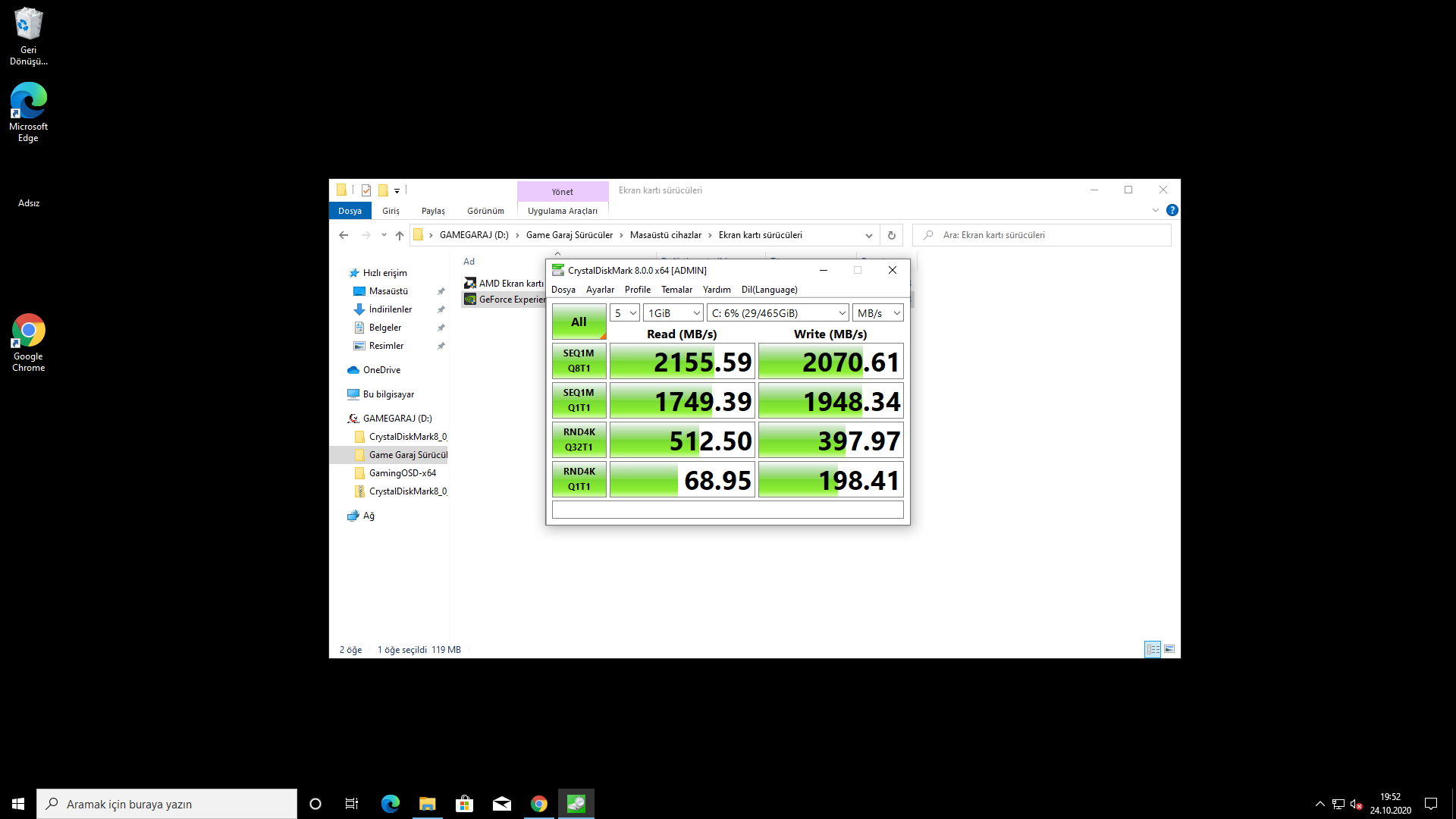Open Microsoft Store taskbar icon
1456x819 pixels.
click(x=464, y=804)
